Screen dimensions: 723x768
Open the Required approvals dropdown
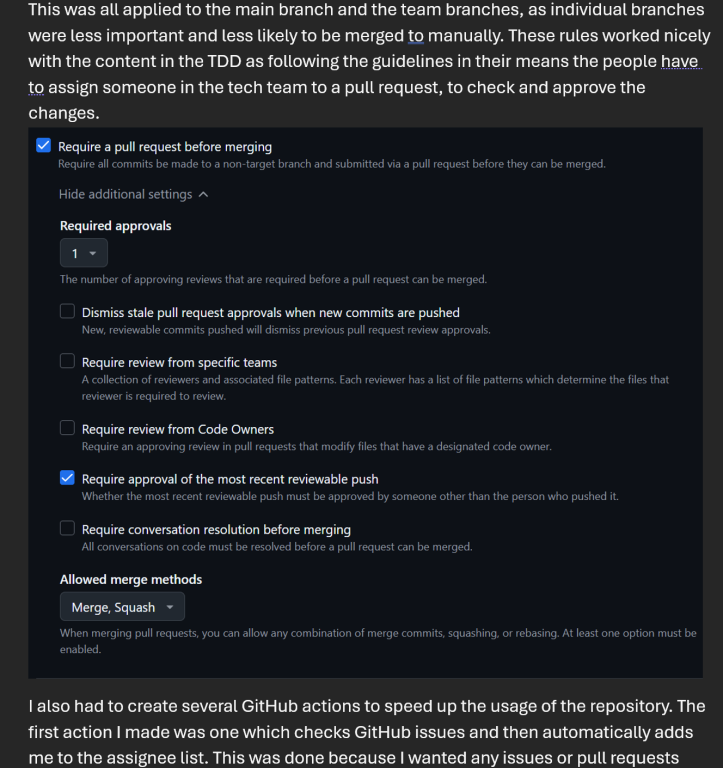(84, 253)
